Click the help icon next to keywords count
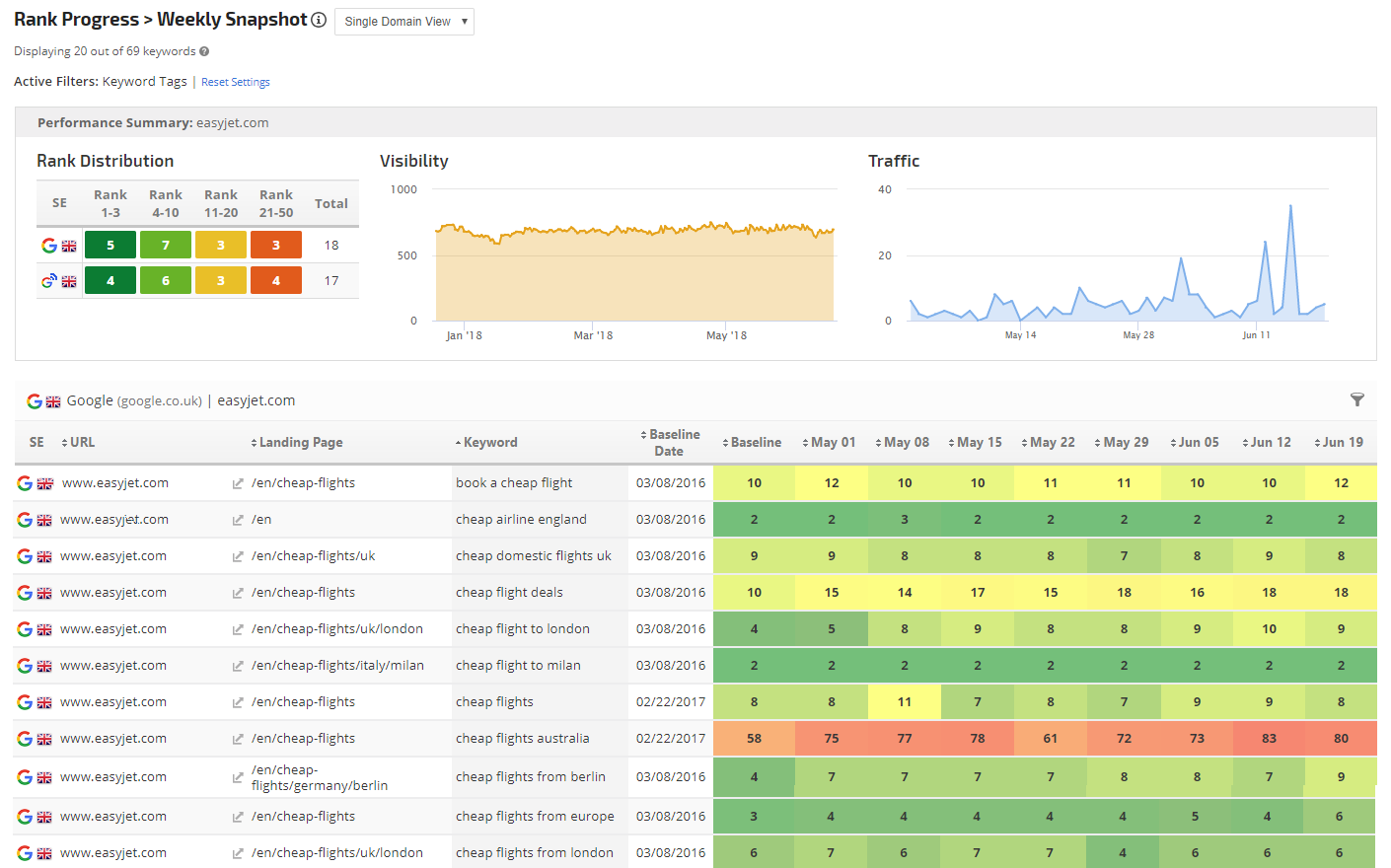The height and width of the screenshot is (868, 1391). click(x=204, y=51)
